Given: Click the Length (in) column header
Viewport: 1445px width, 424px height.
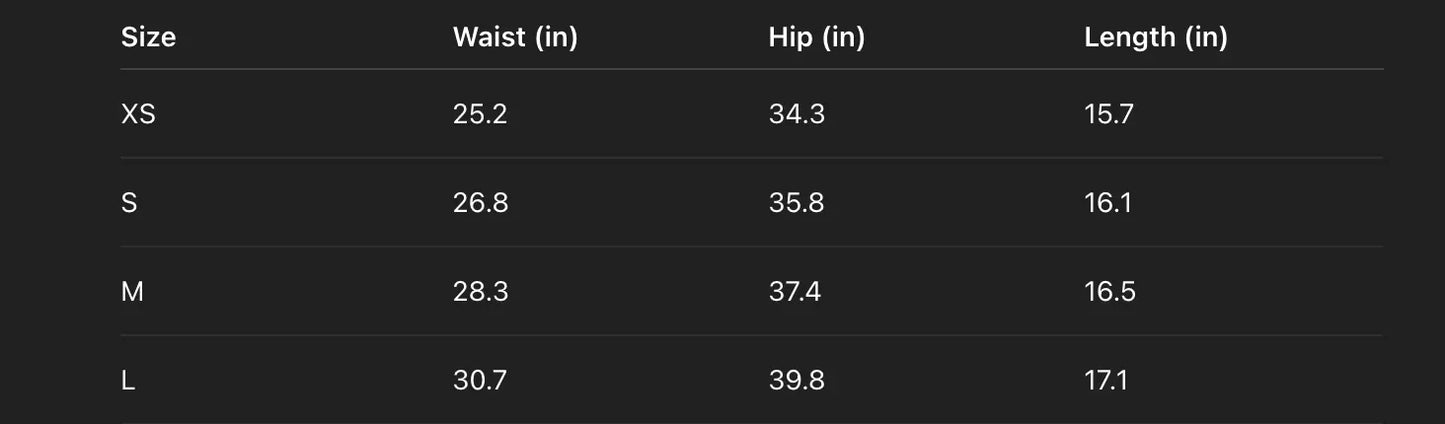Looking at the screenshot, I should point(1155,37).
